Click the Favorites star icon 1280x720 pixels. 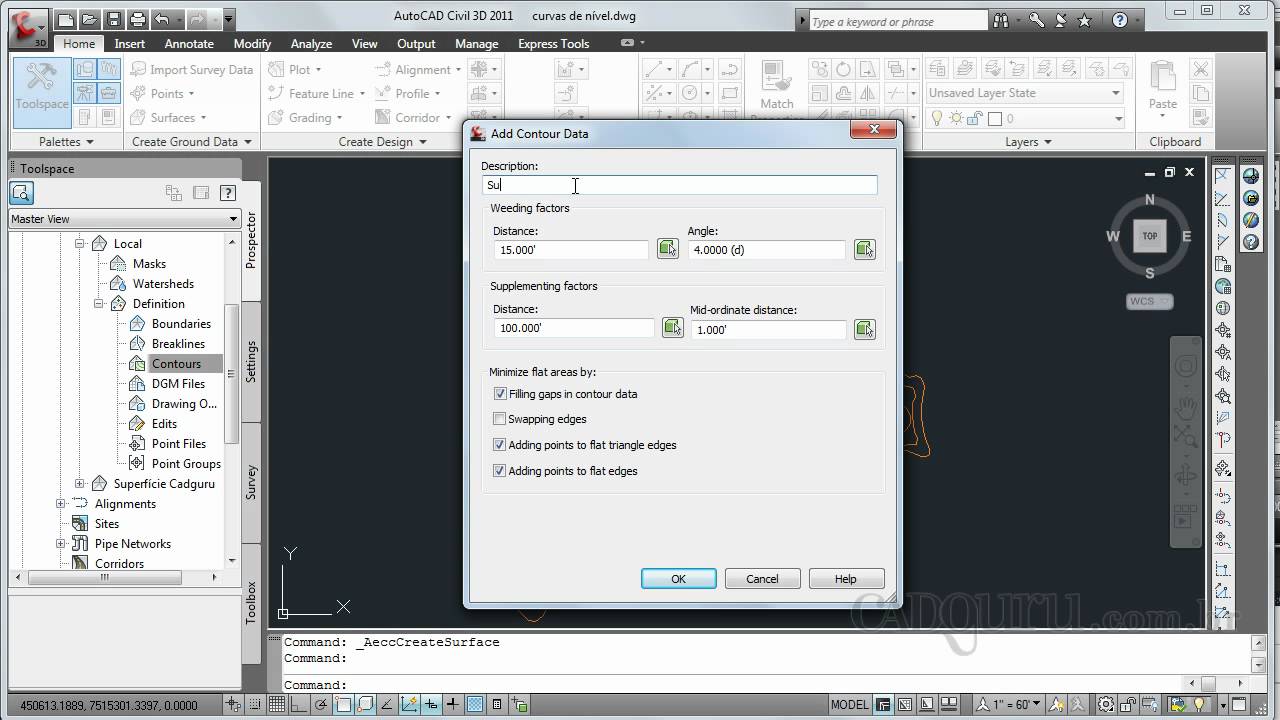pyautogui.click(x=1085, y=20)
